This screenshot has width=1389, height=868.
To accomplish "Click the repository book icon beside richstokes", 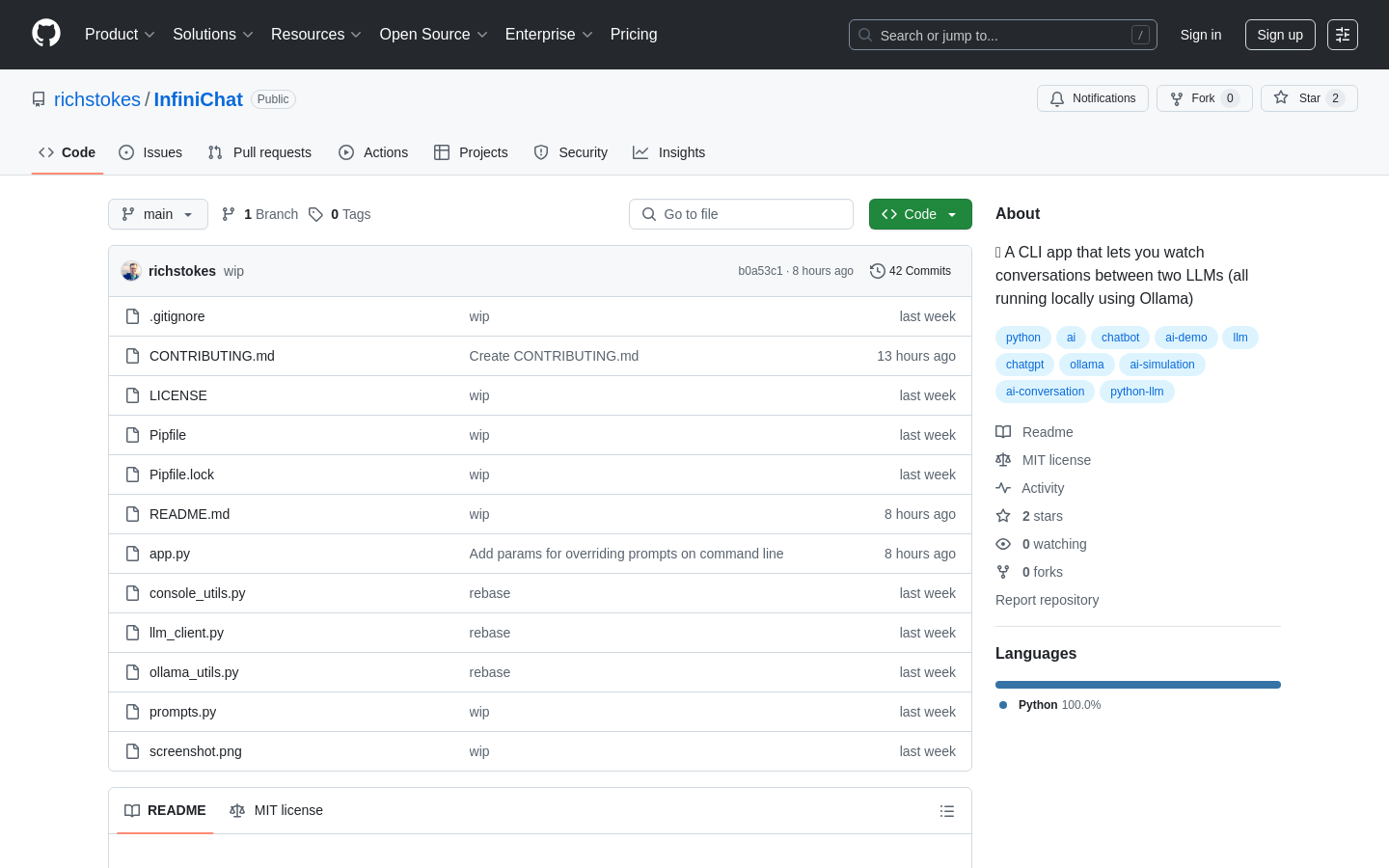I will 39,99.
